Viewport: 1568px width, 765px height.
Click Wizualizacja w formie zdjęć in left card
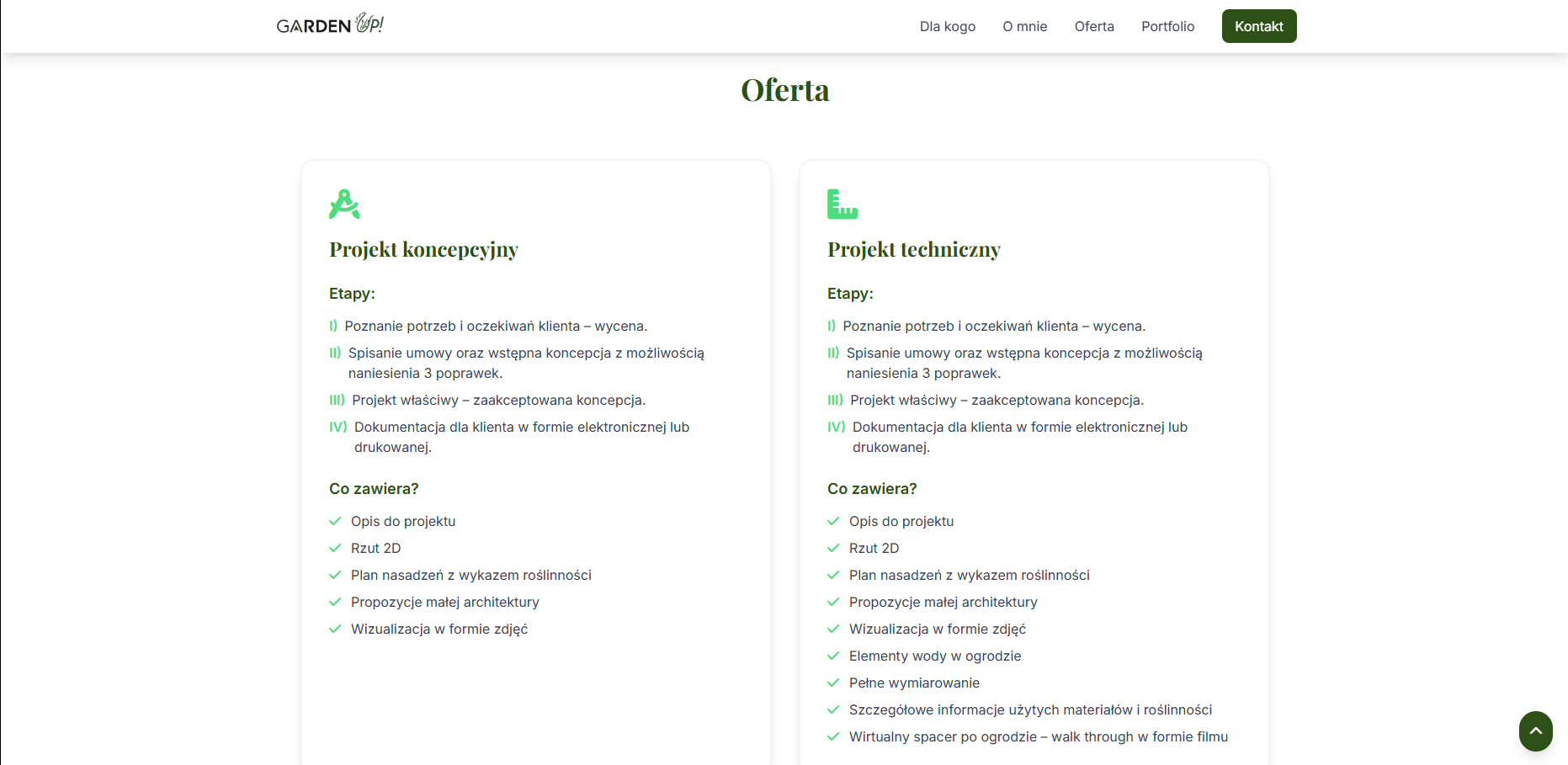pos(439,630)
